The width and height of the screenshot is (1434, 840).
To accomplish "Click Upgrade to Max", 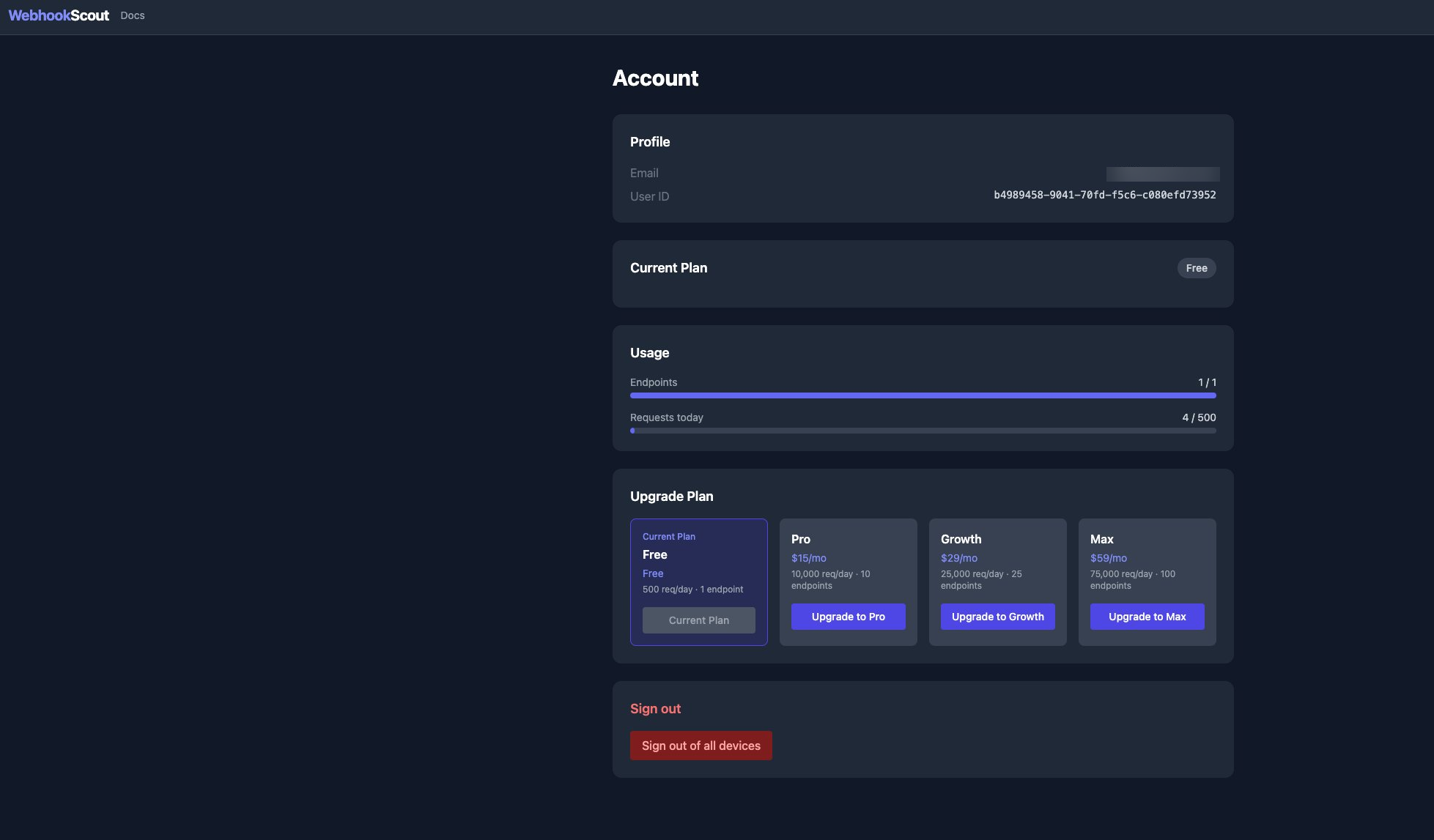I will [x=1147, y=617].
